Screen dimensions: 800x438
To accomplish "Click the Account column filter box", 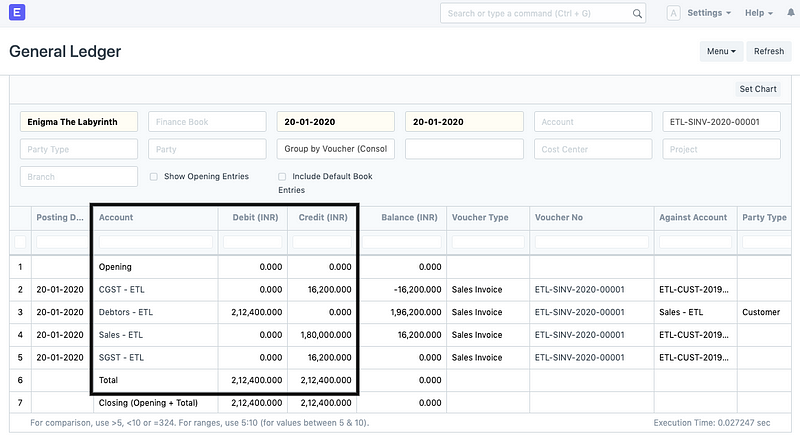I will point(155,242).
